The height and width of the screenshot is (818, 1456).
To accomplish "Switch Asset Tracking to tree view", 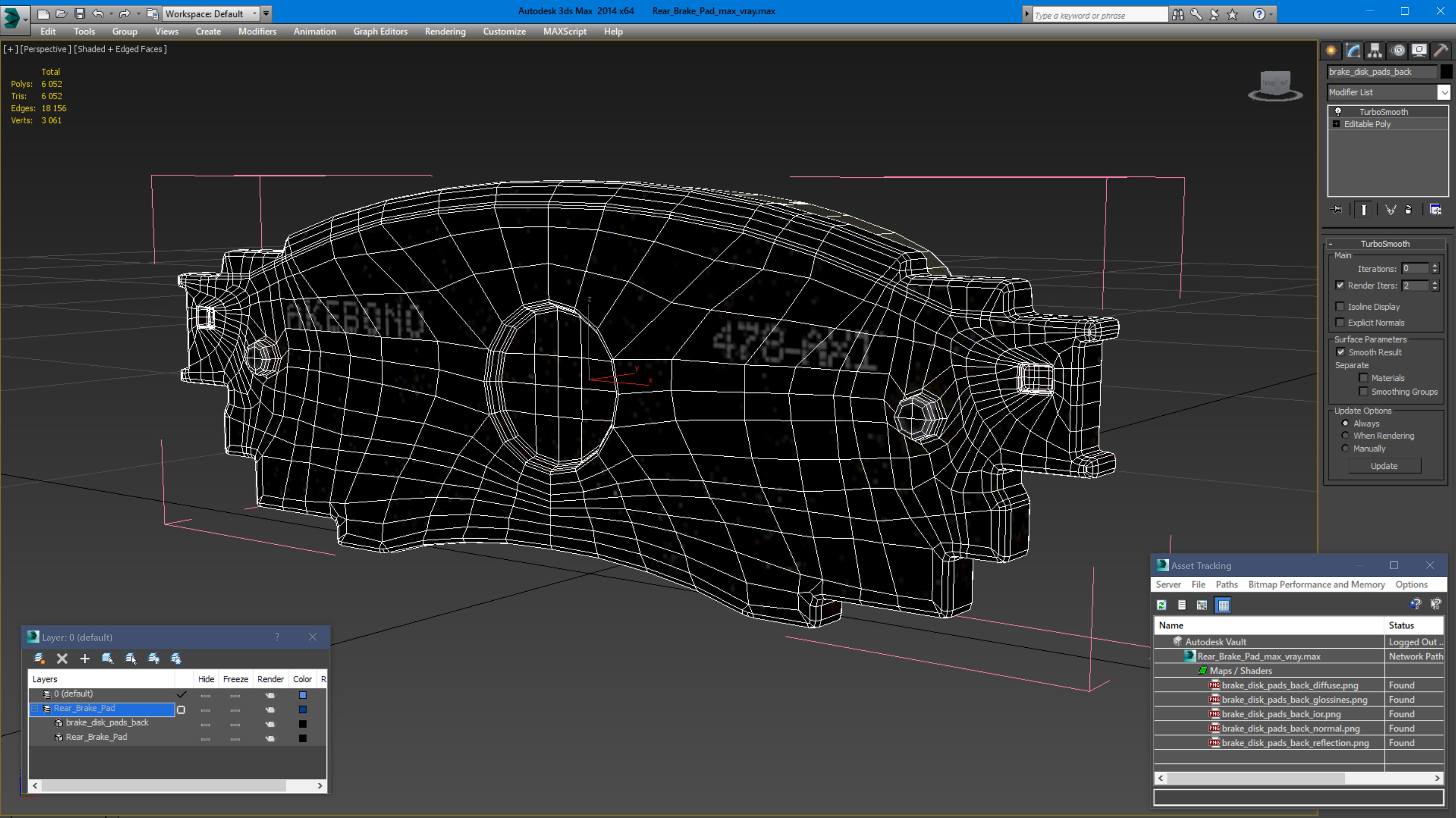I will click(1202, 605).
